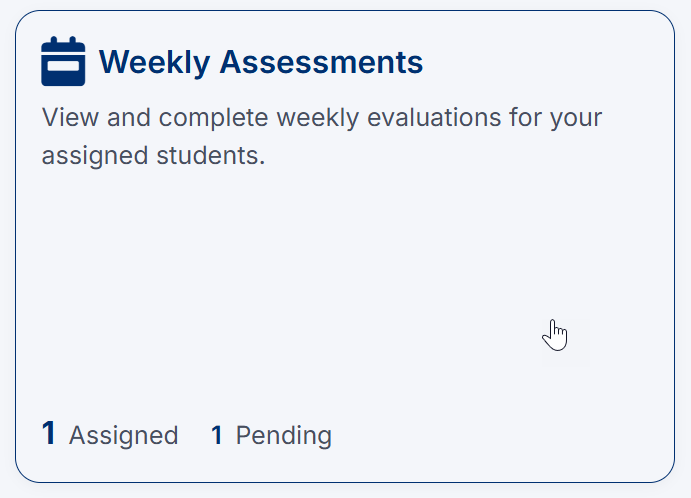Click the "assigned students." text line

pyautogui.click(x=153, y=157)
